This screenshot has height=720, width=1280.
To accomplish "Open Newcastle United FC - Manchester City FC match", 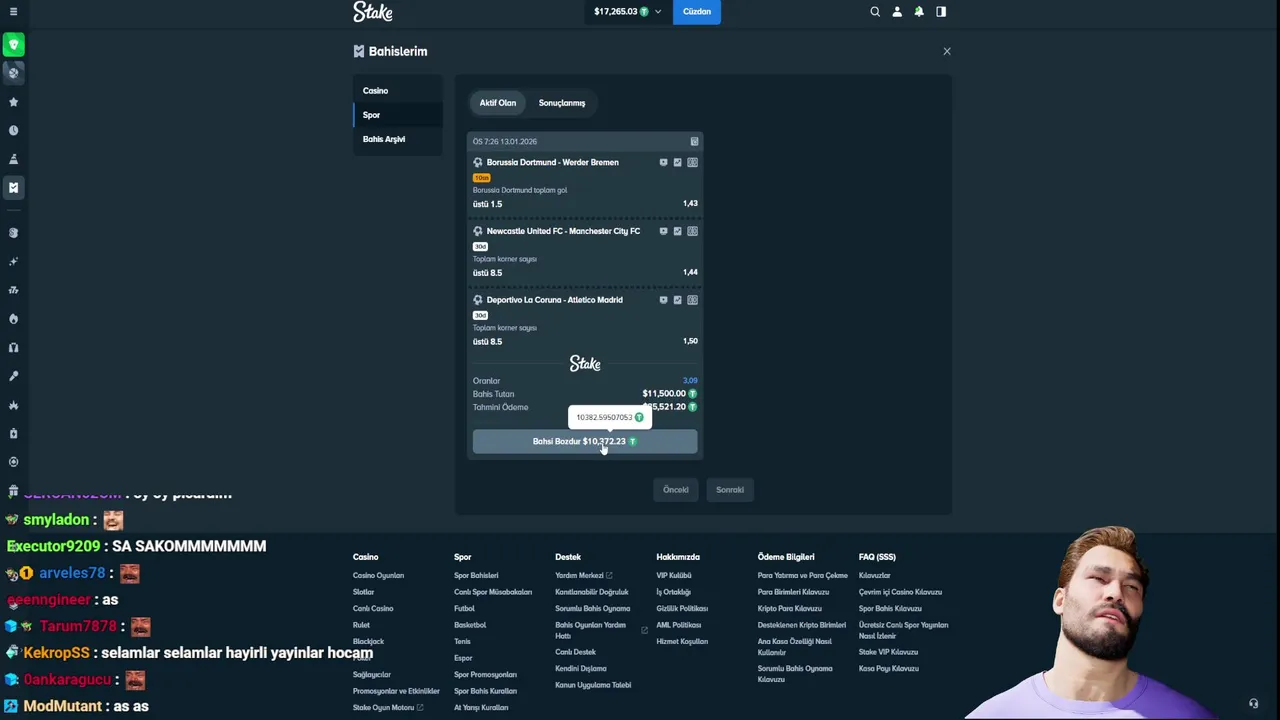I will pos(563,231).
